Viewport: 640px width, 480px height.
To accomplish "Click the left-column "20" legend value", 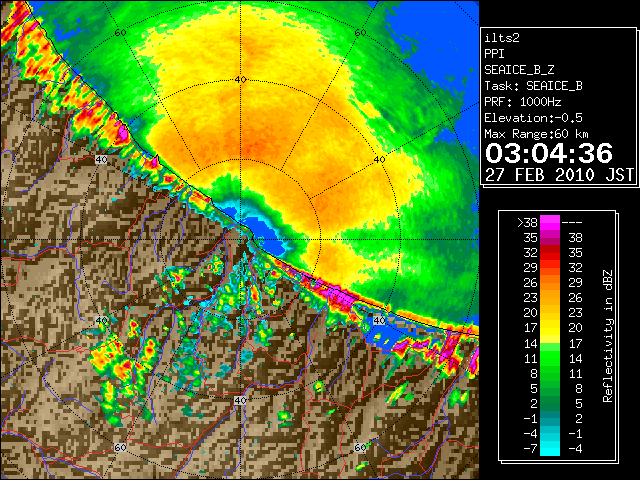I will (x=531, y=313).
